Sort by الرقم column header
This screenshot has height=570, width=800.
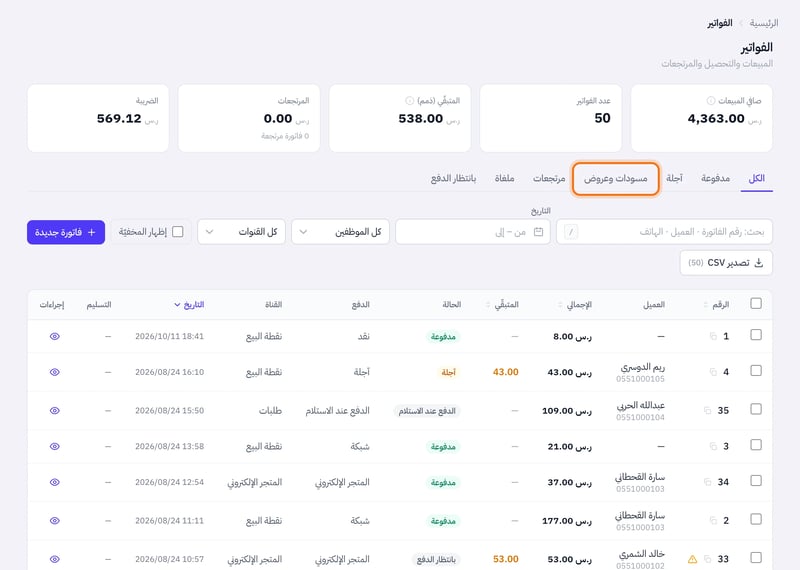coord(716,305)
